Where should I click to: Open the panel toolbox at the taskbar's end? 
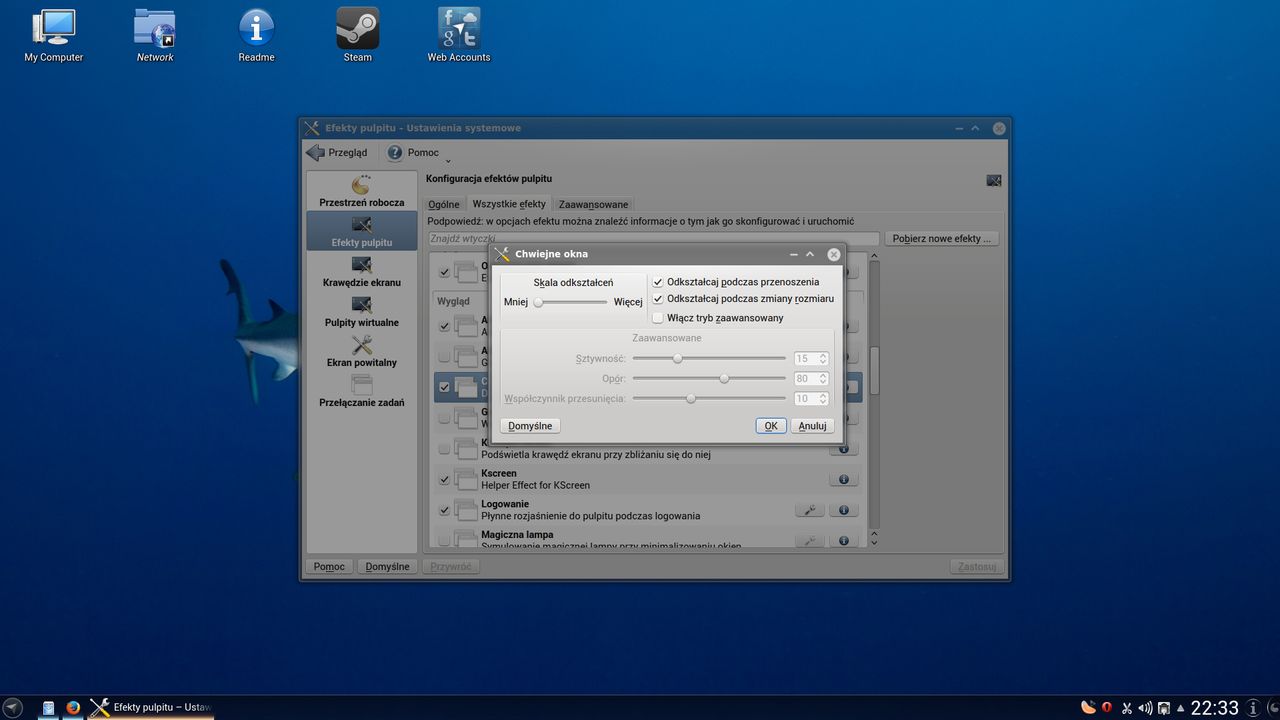[x=1271, y=708]
